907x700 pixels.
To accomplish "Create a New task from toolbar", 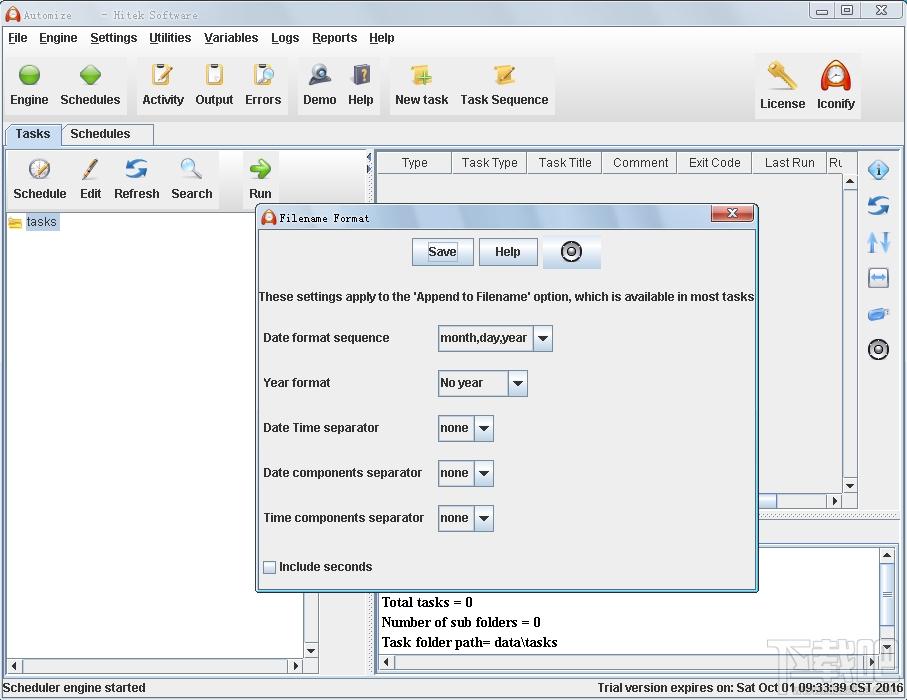I will click(422, 75).
